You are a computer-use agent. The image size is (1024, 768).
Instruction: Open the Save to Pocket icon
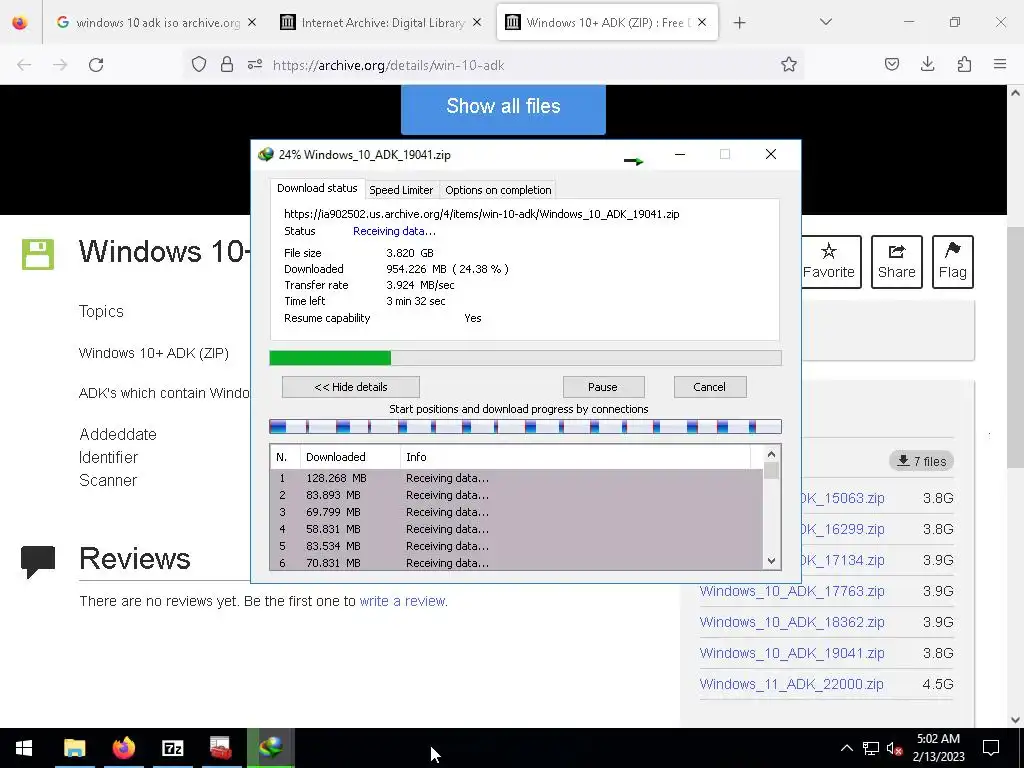pos(891,65)
